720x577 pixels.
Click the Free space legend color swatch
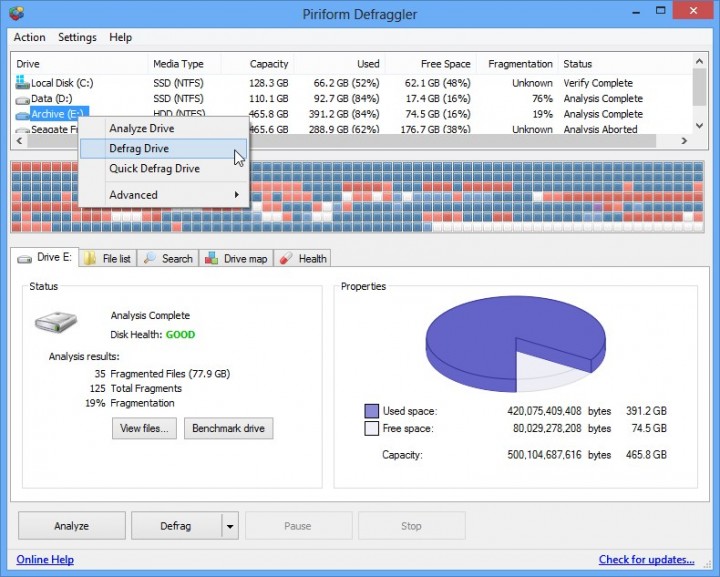[x=371, y=428]
